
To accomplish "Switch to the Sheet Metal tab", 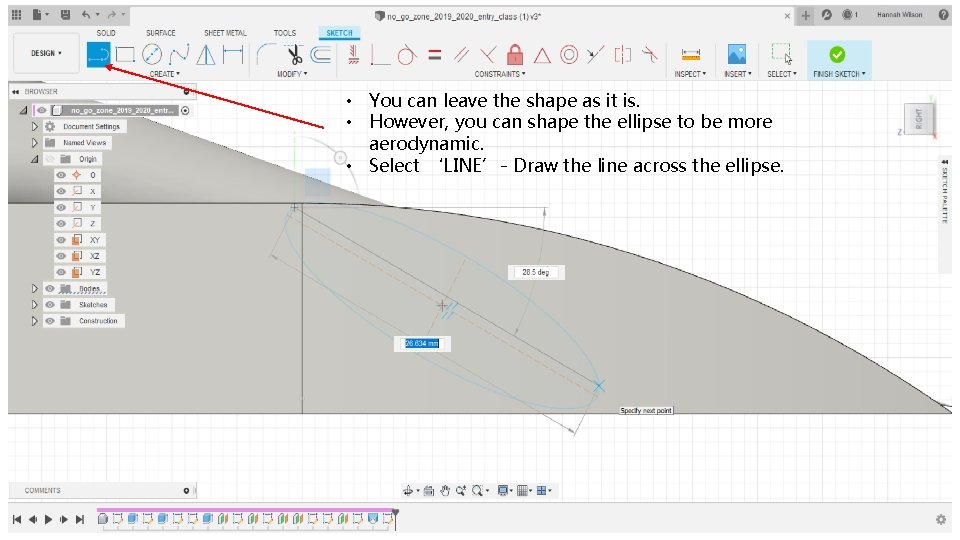I will [225, 33].
